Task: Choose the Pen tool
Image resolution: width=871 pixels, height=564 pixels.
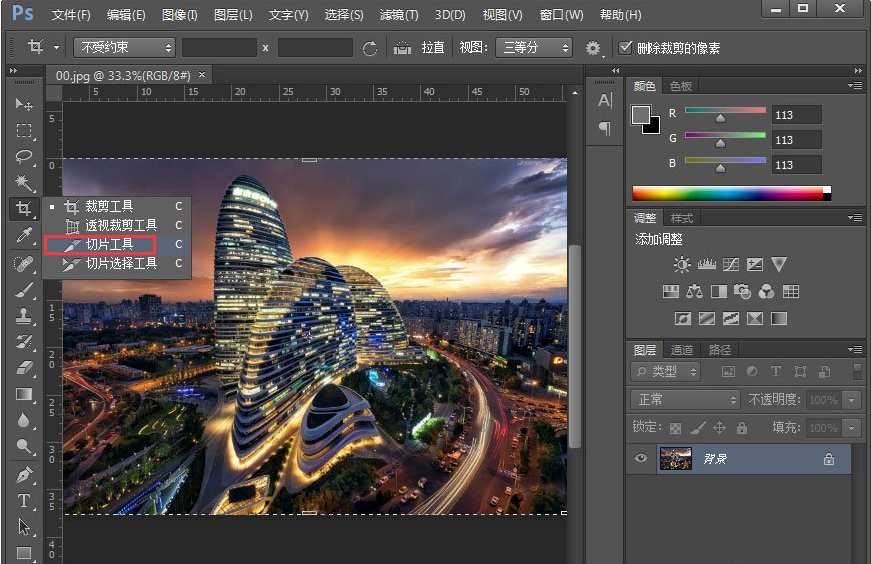Action: [24, 474]
